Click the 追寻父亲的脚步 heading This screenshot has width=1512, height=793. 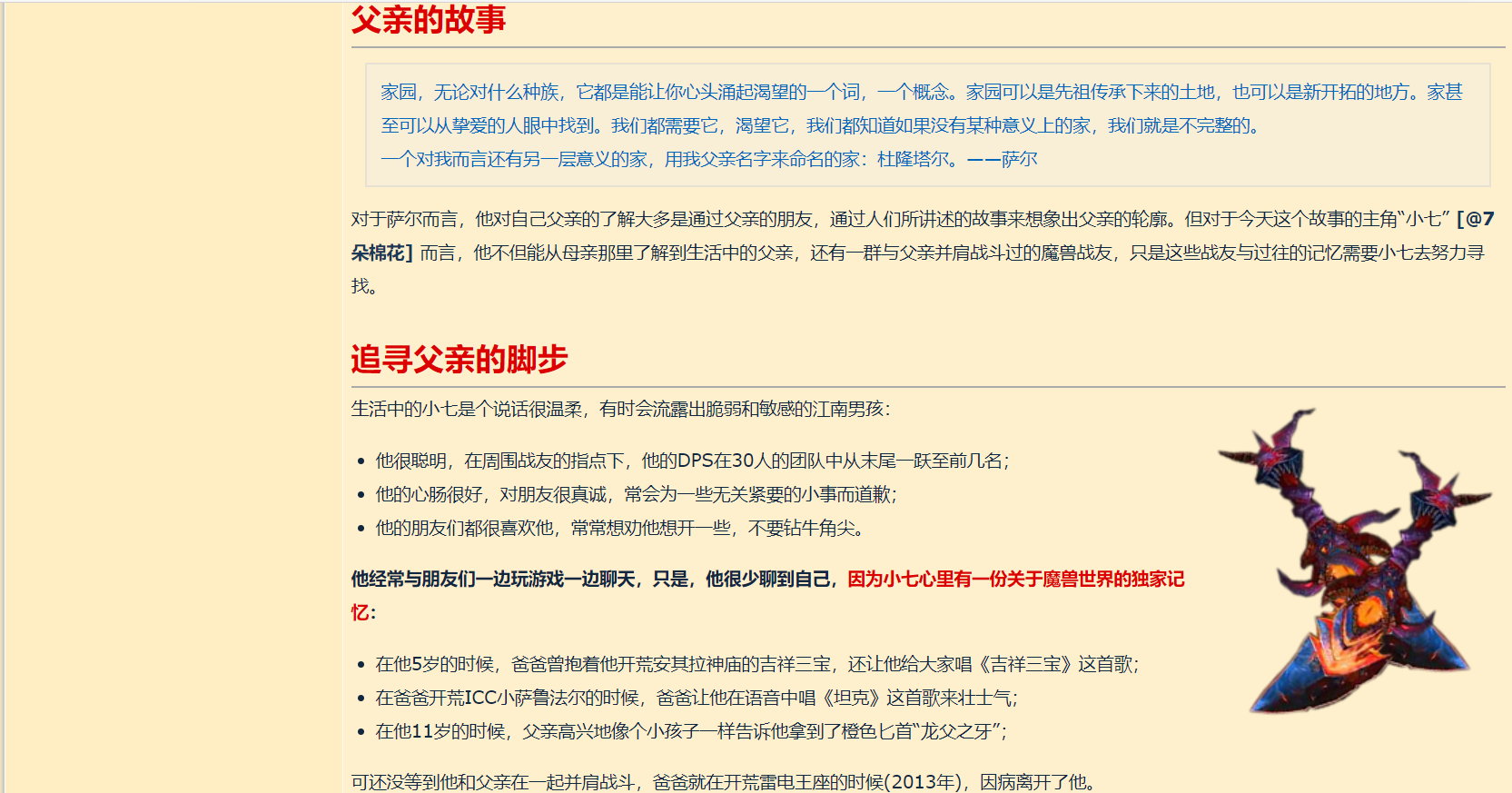pos(460,359)
